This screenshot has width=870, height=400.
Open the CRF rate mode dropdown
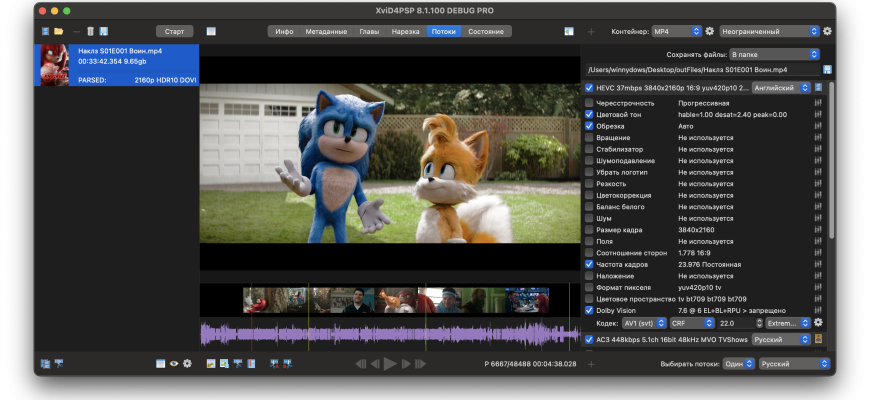(692, 322)
